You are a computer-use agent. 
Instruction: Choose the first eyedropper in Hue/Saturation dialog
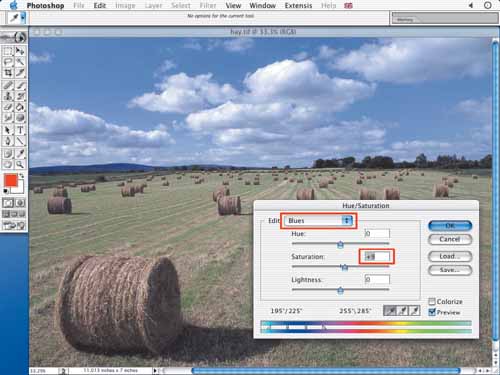pyautogui.click(x=390, y=311)
